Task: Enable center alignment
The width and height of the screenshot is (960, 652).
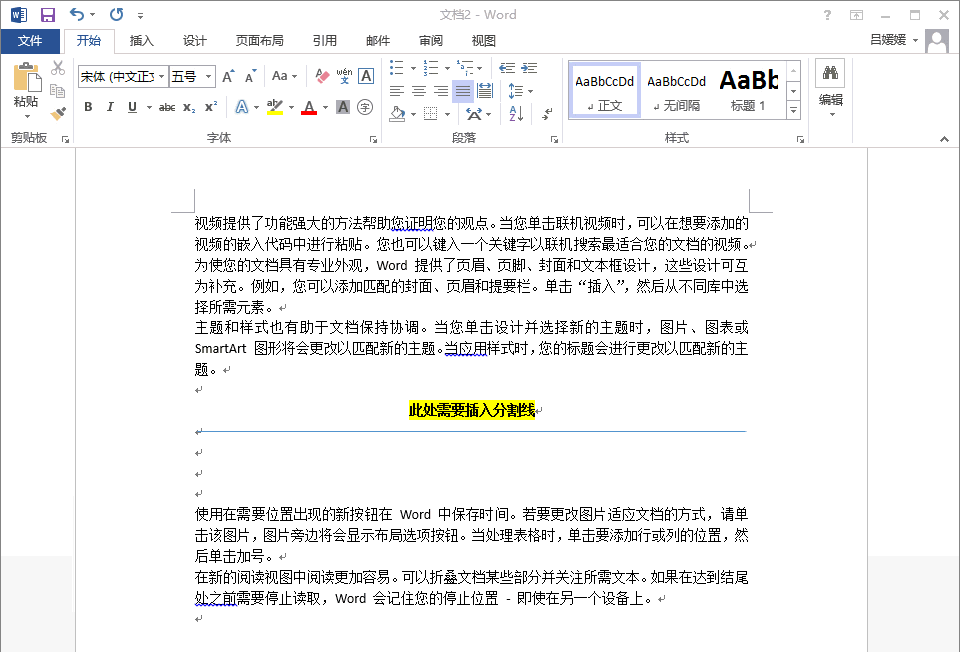Action: pos(420,90)
